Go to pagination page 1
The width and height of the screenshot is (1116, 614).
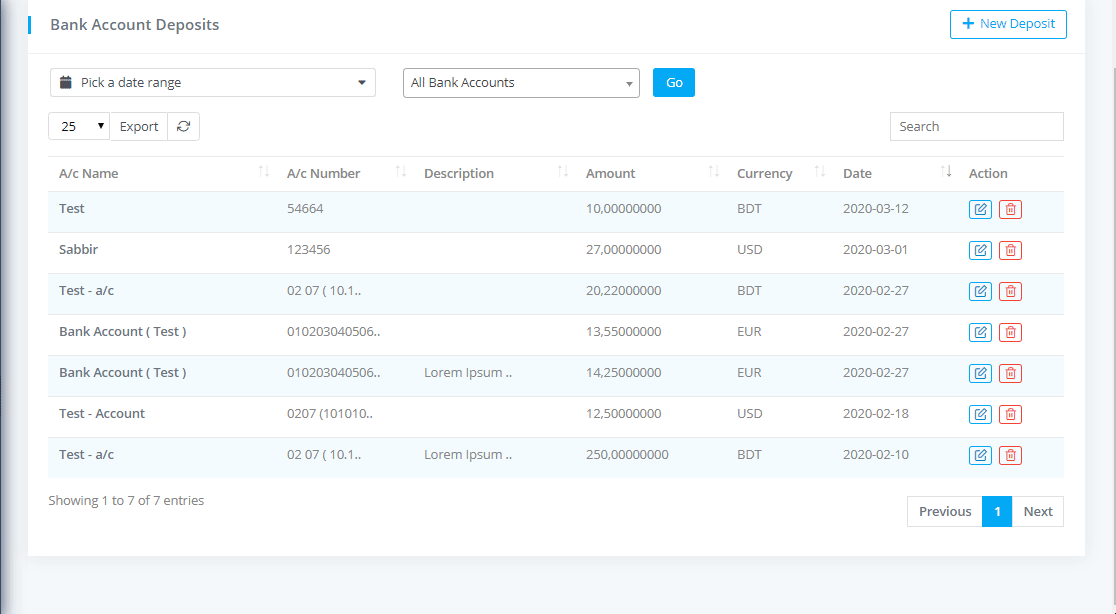[996, 511]
